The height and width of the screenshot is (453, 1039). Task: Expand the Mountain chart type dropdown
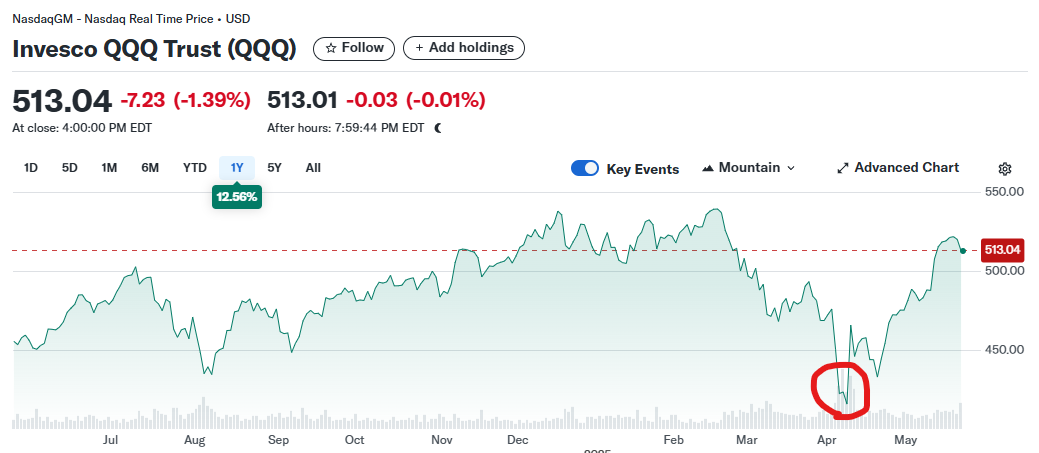(x=749, y=168)
